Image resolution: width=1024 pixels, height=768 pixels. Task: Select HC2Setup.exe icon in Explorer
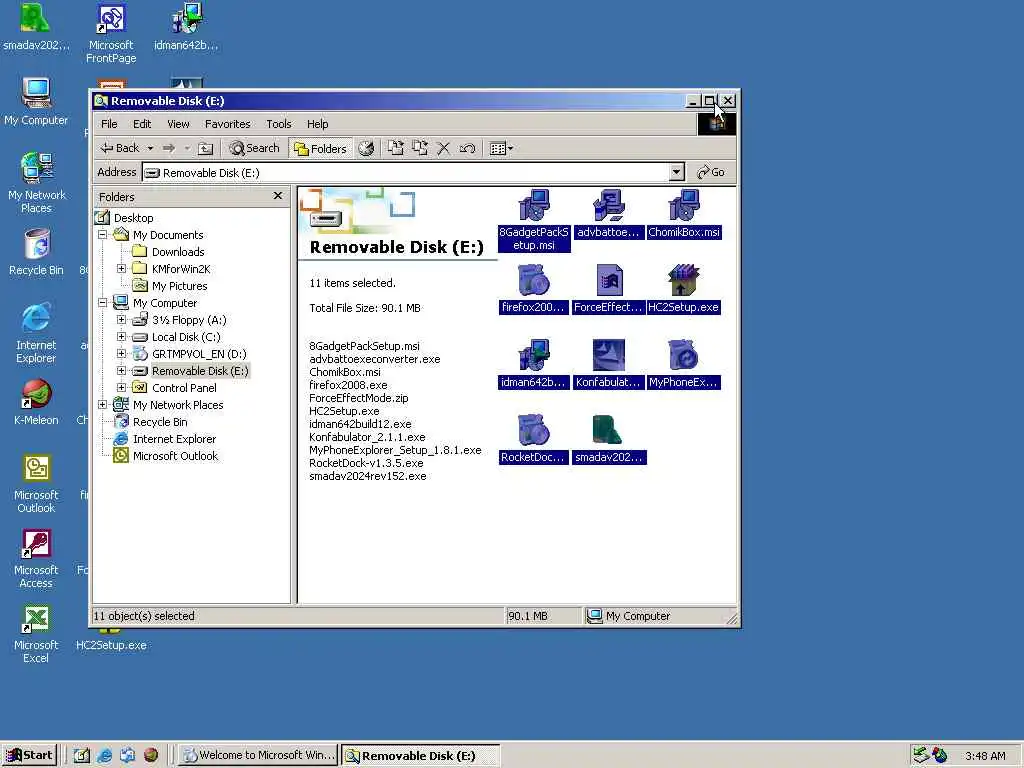click(684, 289)
